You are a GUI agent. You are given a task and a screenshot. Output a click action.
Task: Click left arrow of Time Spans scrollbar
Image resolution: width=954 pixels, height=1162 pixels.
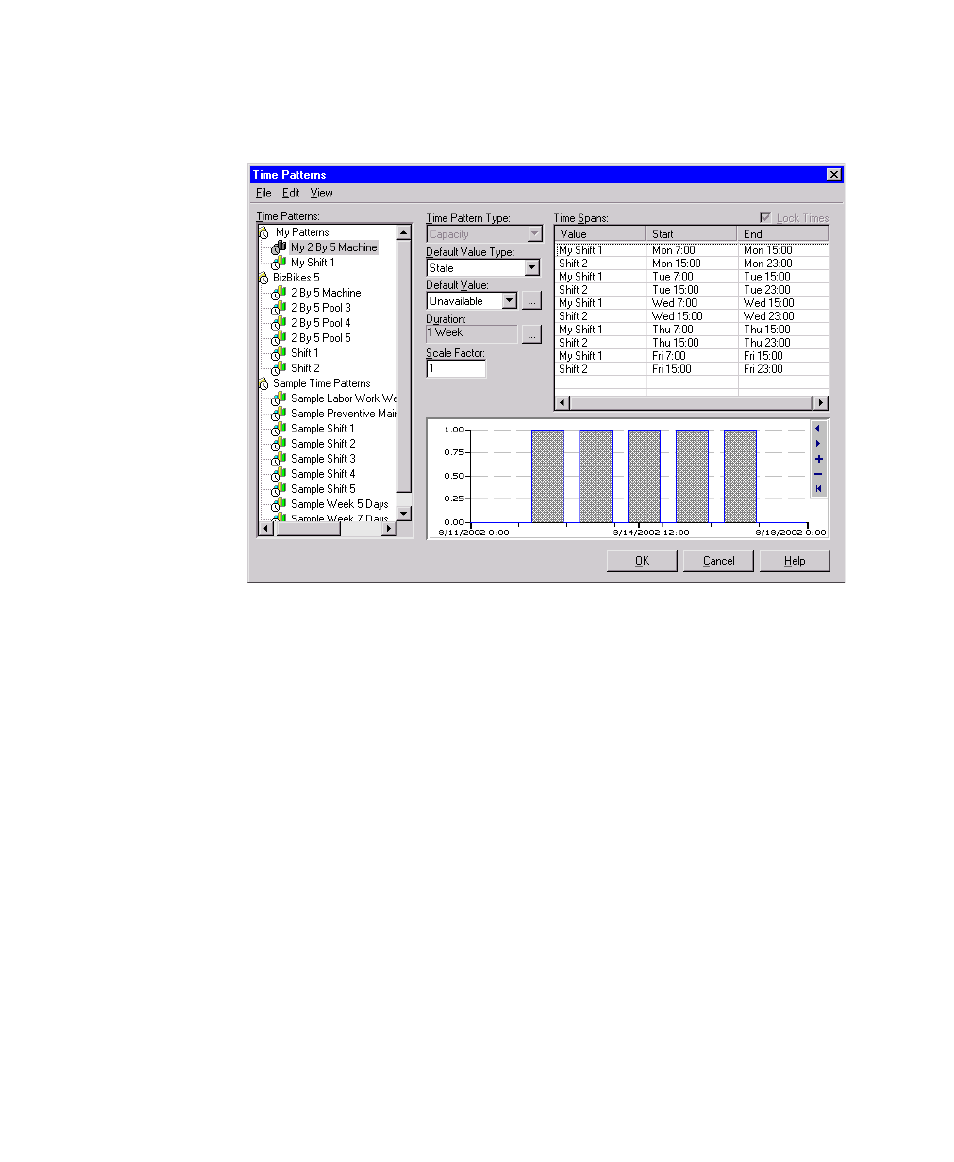coord(563,403)
